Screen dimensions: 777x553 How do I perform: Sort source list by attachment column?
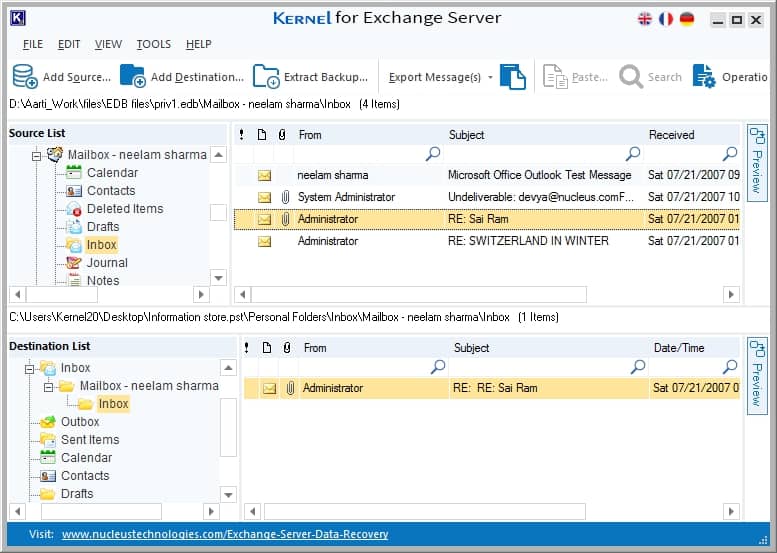[x=282, y=135]
